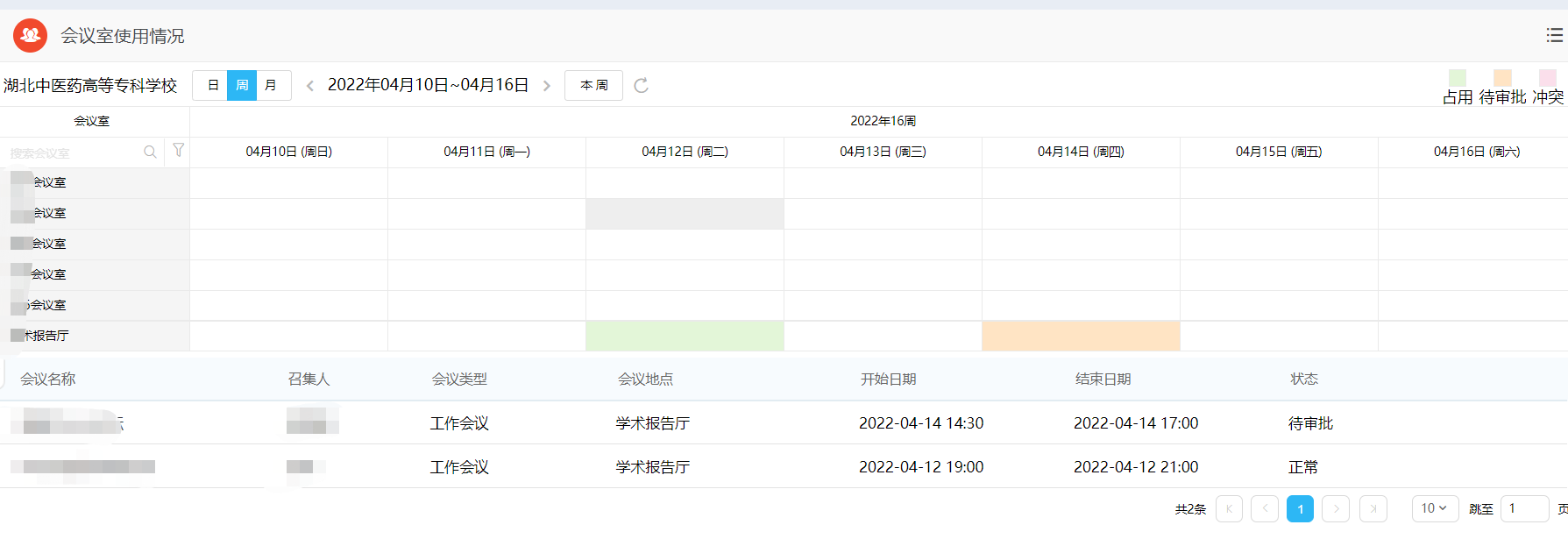
Task: Jump to first page pagination icon
Action: point(1229,508)
